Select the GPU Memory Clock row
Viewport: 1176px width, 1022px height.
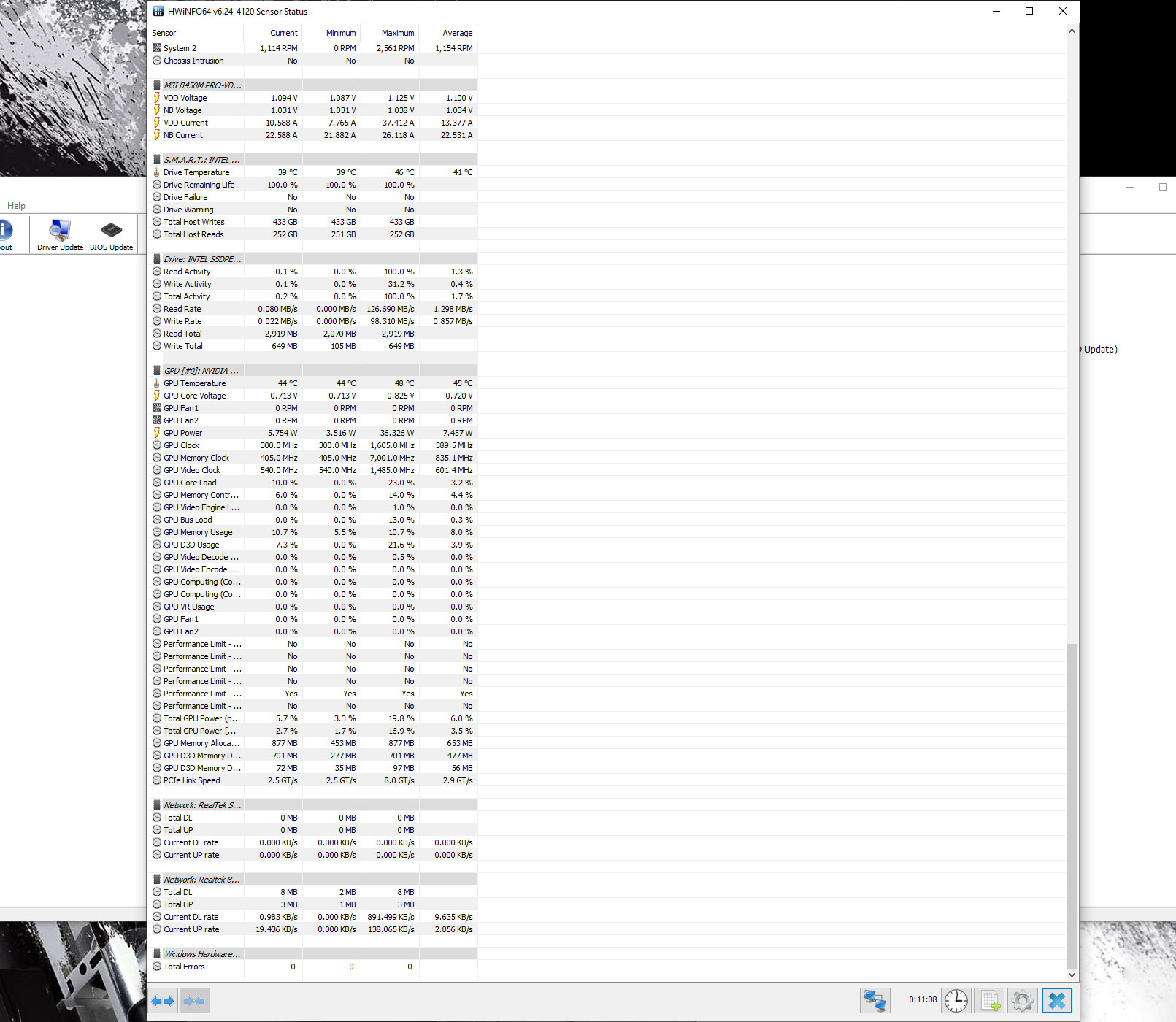point(314,458)
